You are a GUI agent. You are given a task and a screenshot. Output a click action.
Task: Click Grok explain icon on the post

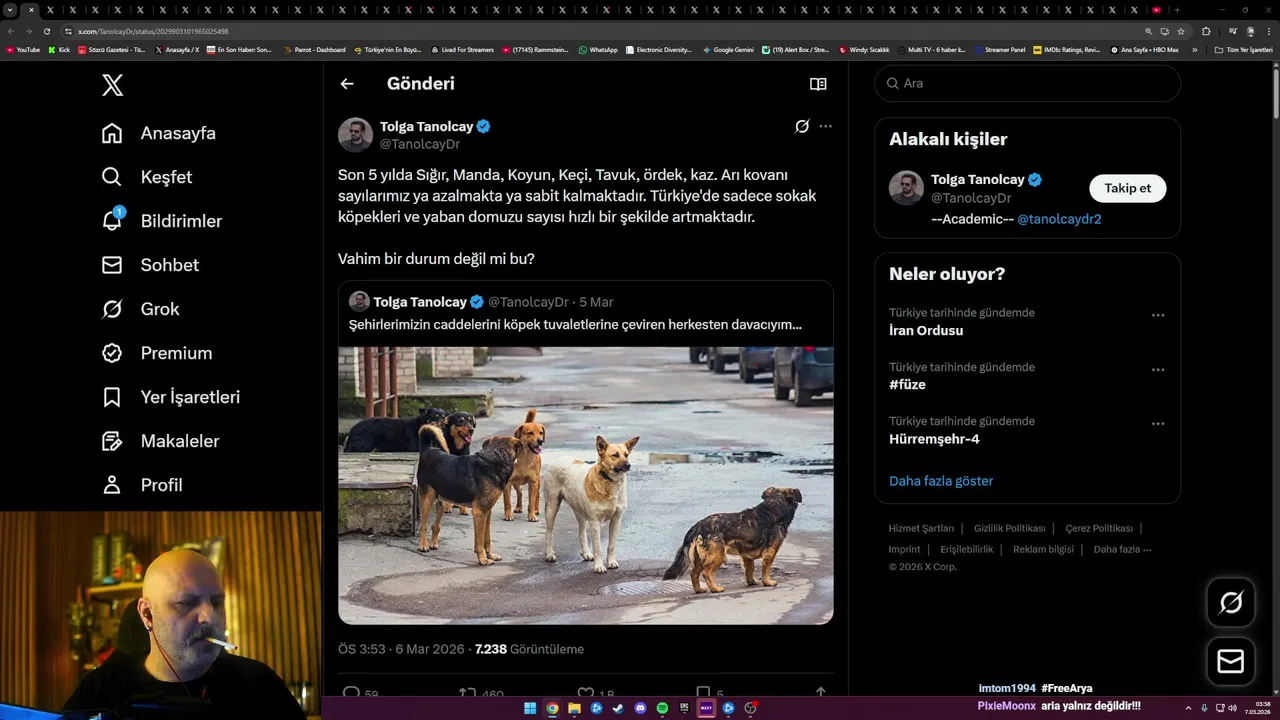pyautogui.click(x=802, y=126)
